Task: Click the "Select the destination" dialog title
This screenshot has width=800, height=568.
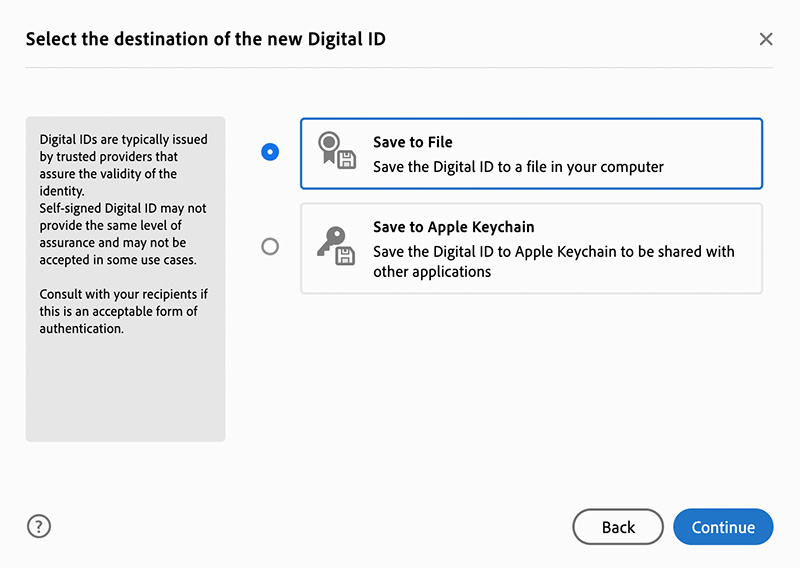Action: 205,39
